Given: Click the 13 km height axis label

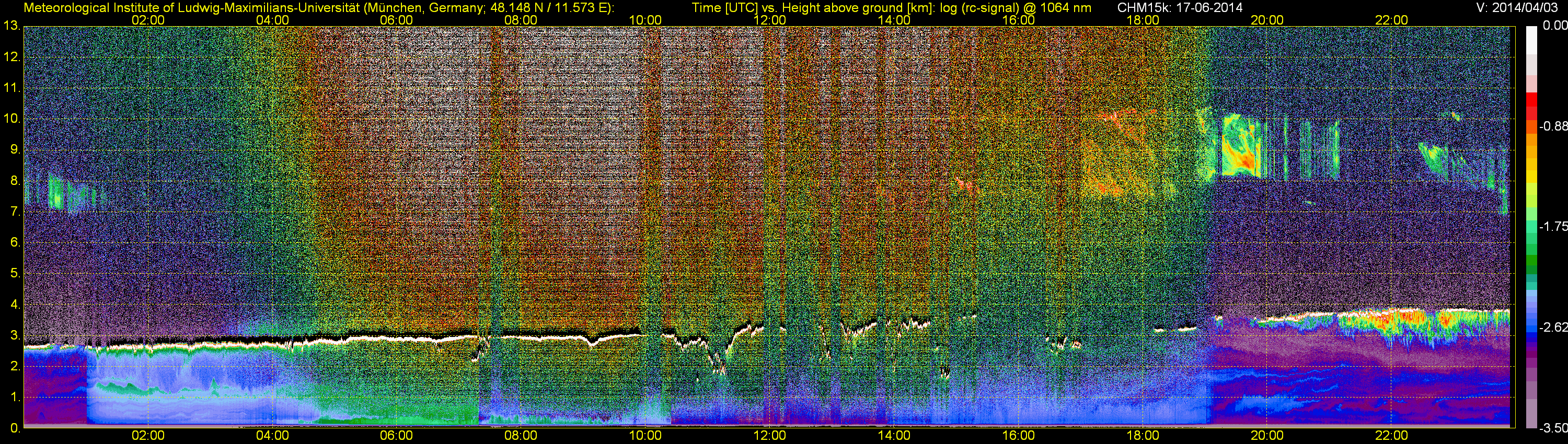Looking at the screenshot, I should point(11,26).
